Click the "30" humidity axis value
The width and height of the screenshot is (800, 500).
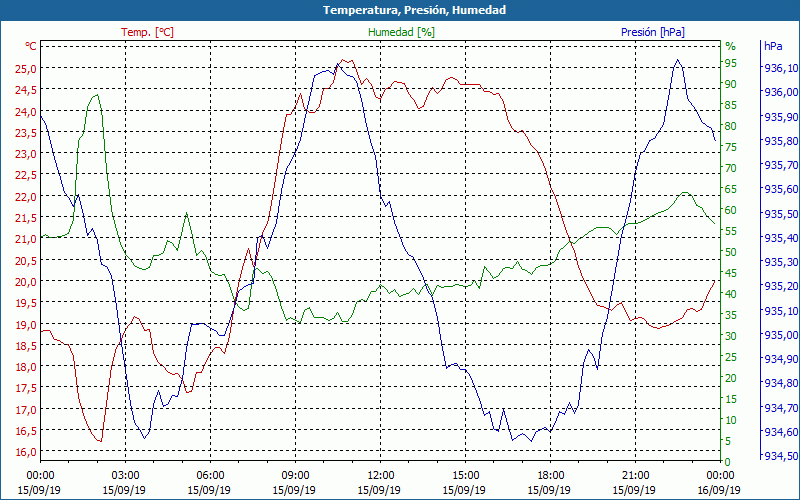(731, 336)
